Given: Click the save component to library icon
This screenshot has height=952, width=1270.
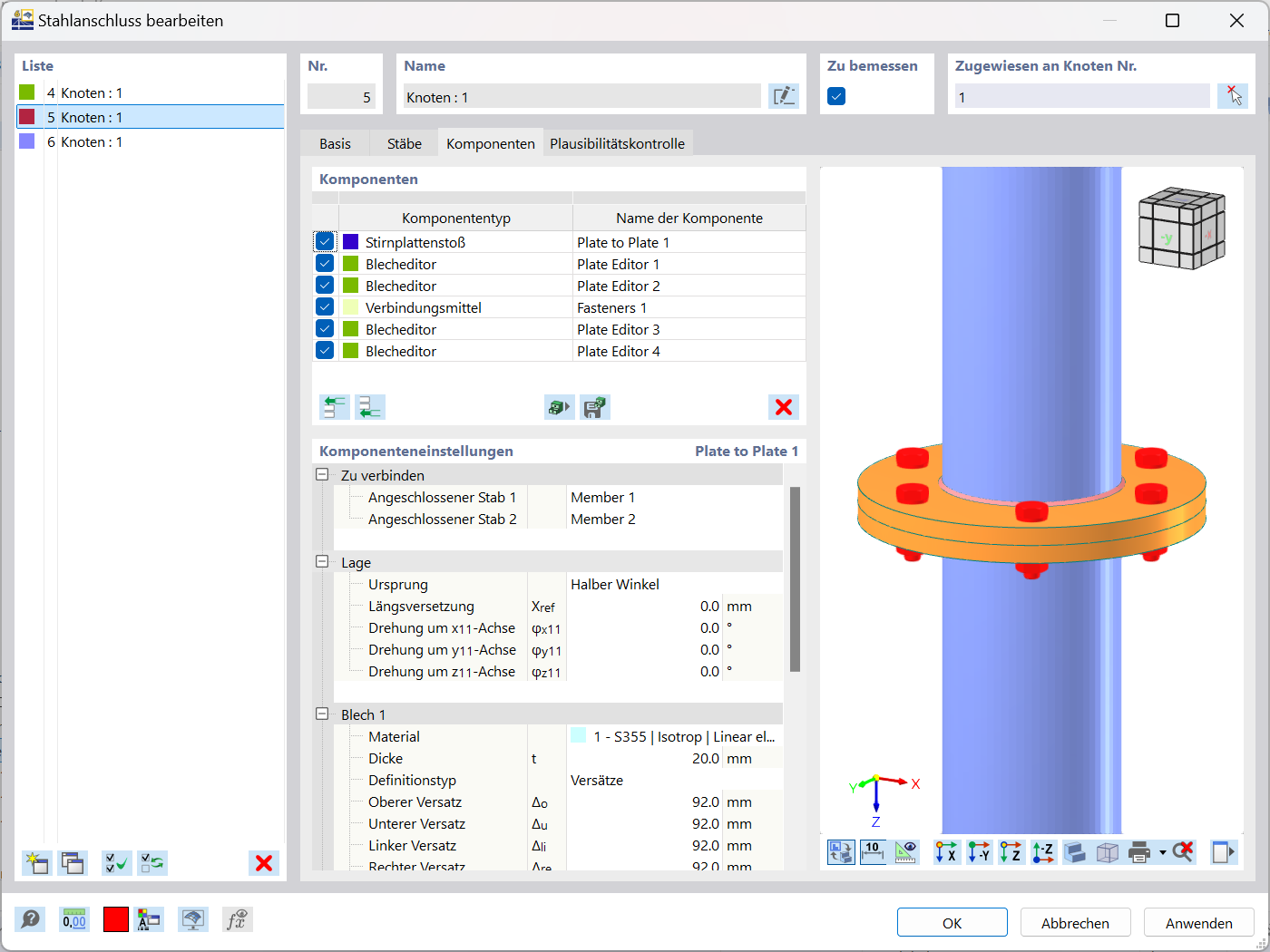Looking at the screenshot, I should point(595,407).
